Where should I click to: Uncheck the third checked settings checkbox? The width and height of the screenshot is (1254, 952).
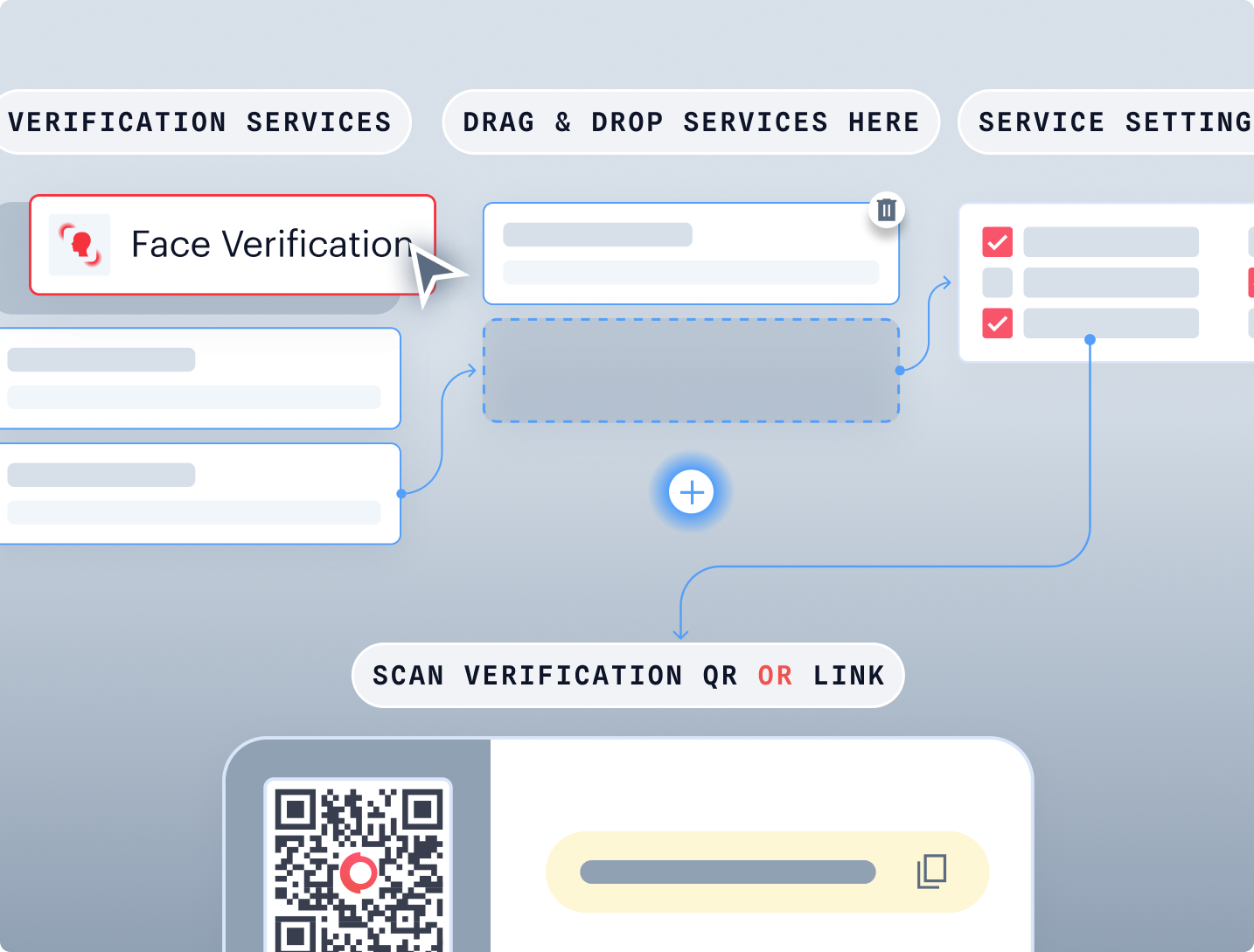(998, 323)
